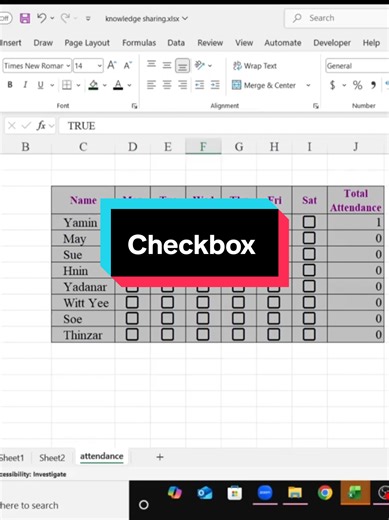Open Customize Quick Access Toolbar menu
Image resolution: width=389 pixels, height=520 pixels.
click(x=88, y=19)
